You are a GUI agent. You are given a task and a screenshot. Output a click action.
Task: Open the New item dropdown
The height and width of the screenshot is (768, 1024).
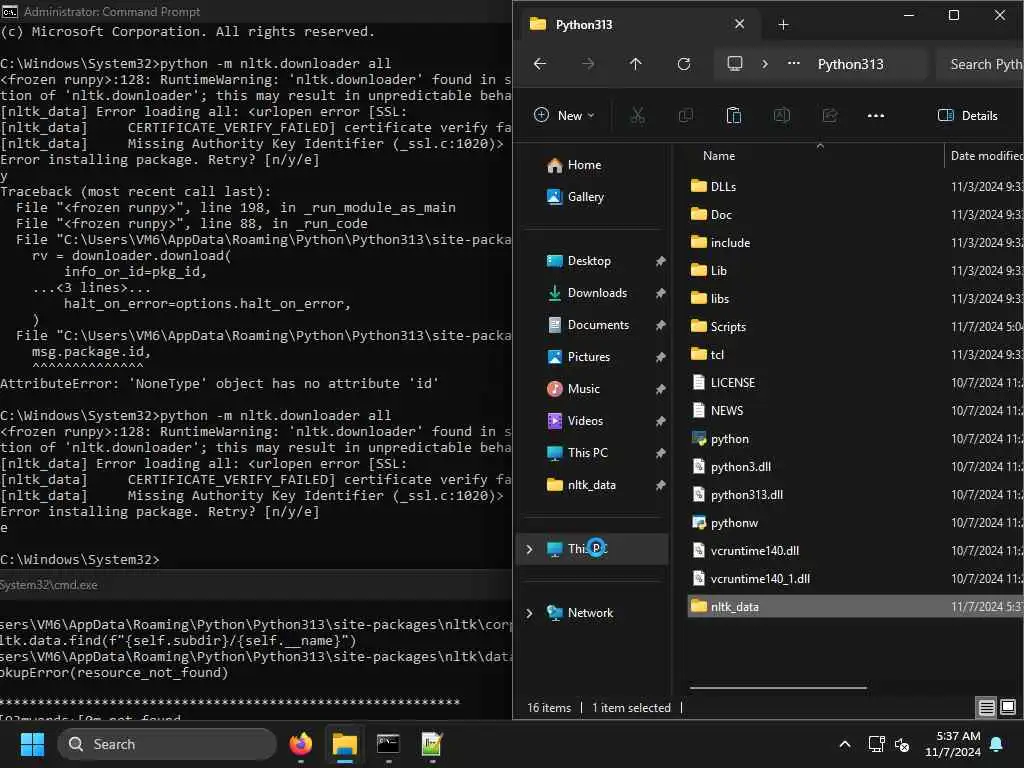point(564,116)
